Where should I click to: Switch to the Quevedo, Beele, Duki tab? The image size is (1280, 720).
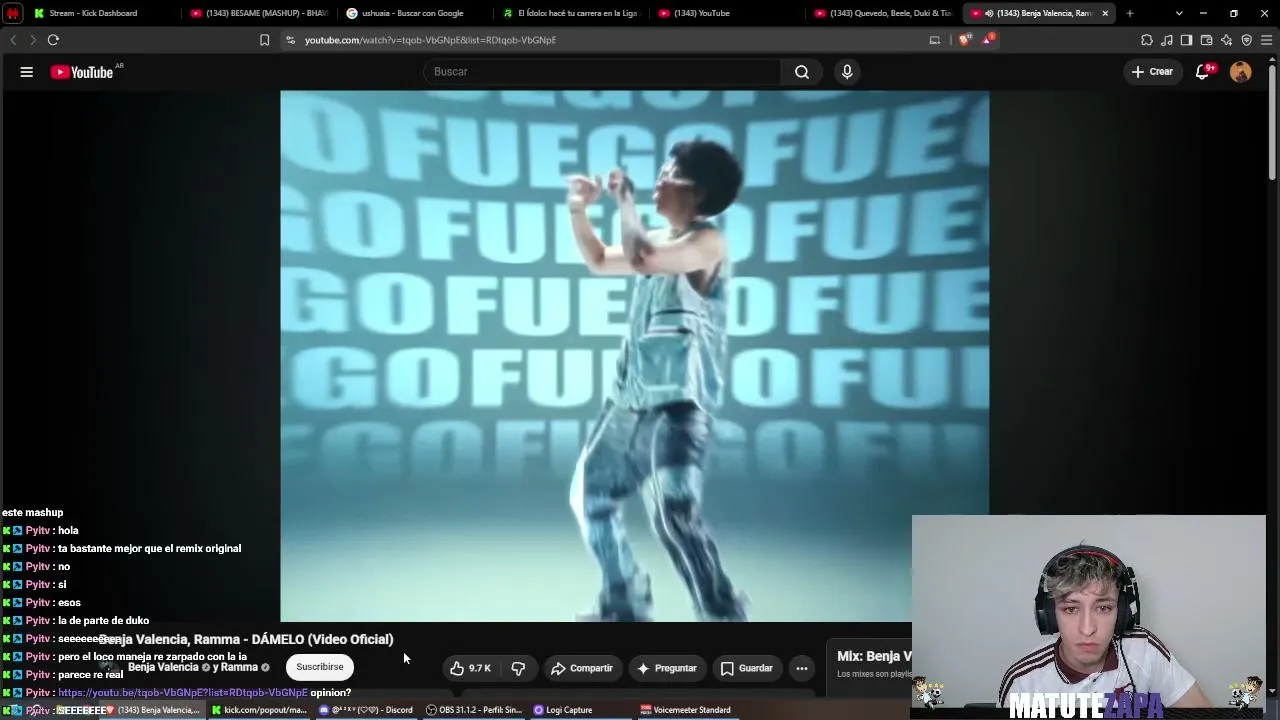click(883, 13)
